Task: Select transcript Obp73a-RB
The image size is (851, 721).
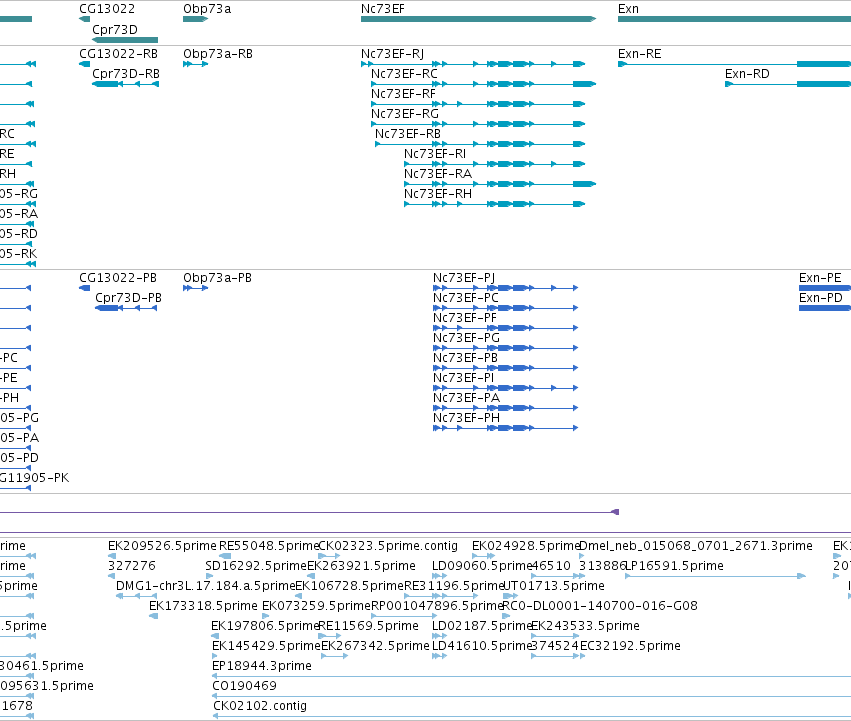Action: point(218,54)
